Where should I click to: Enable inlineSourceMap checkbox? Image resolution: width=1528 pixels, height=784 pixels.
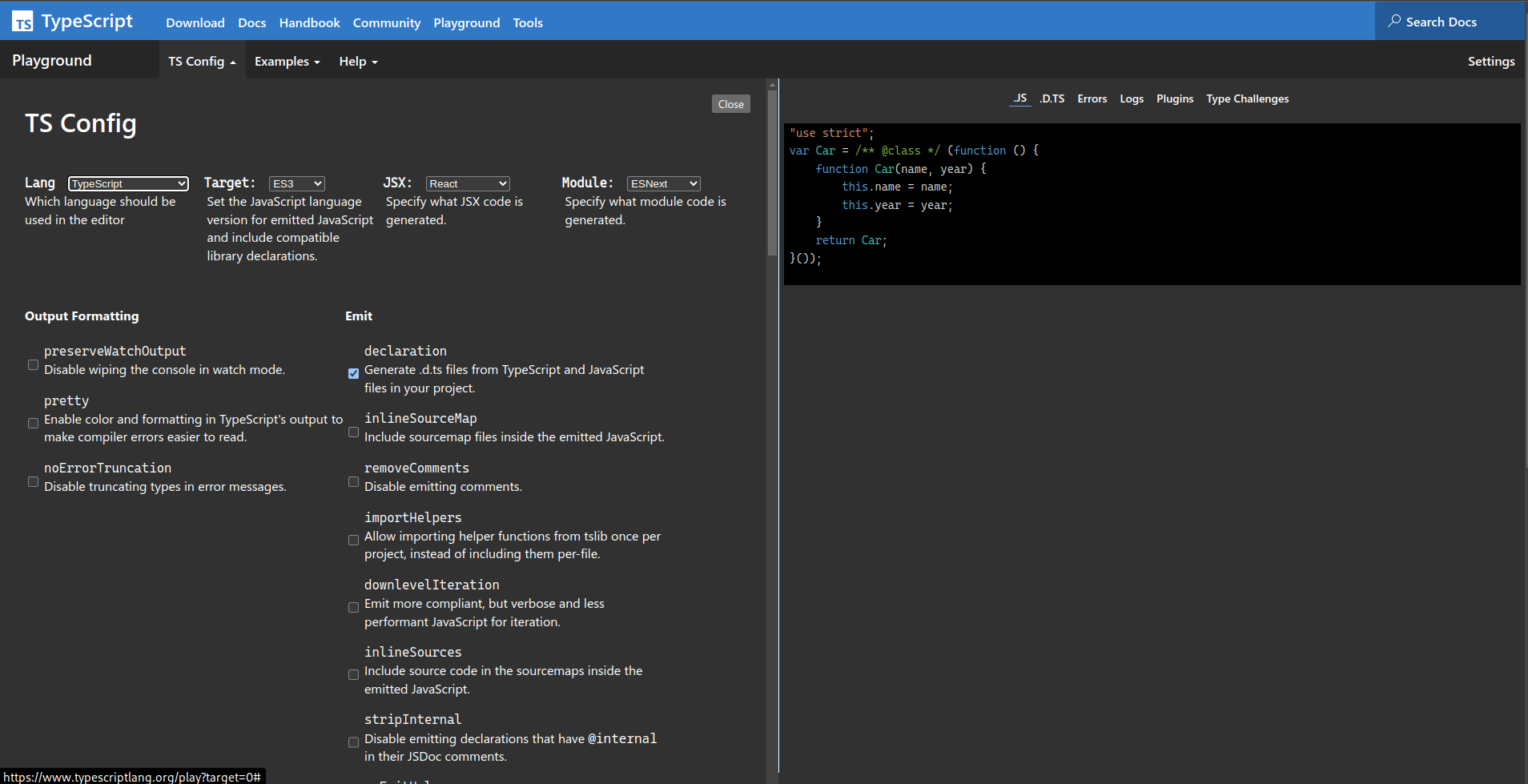(353, 432)
